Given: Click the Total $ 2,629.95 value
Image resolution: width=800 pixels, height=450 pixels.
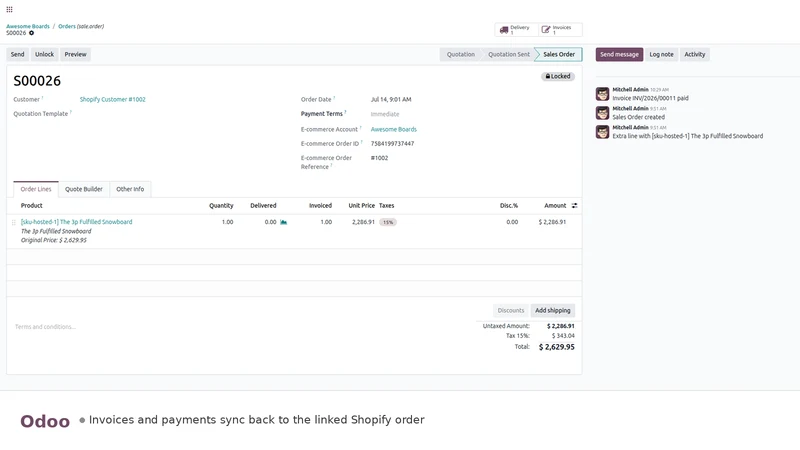Looking at the screenshot, I should 557,347.
